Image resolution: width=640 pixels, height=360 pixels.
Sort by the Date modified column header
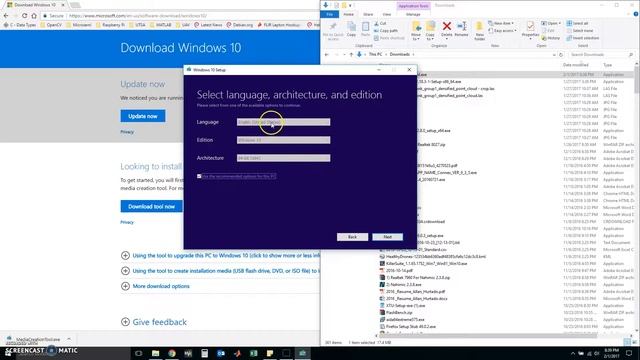pyautogui.click(x=576, y=65)
